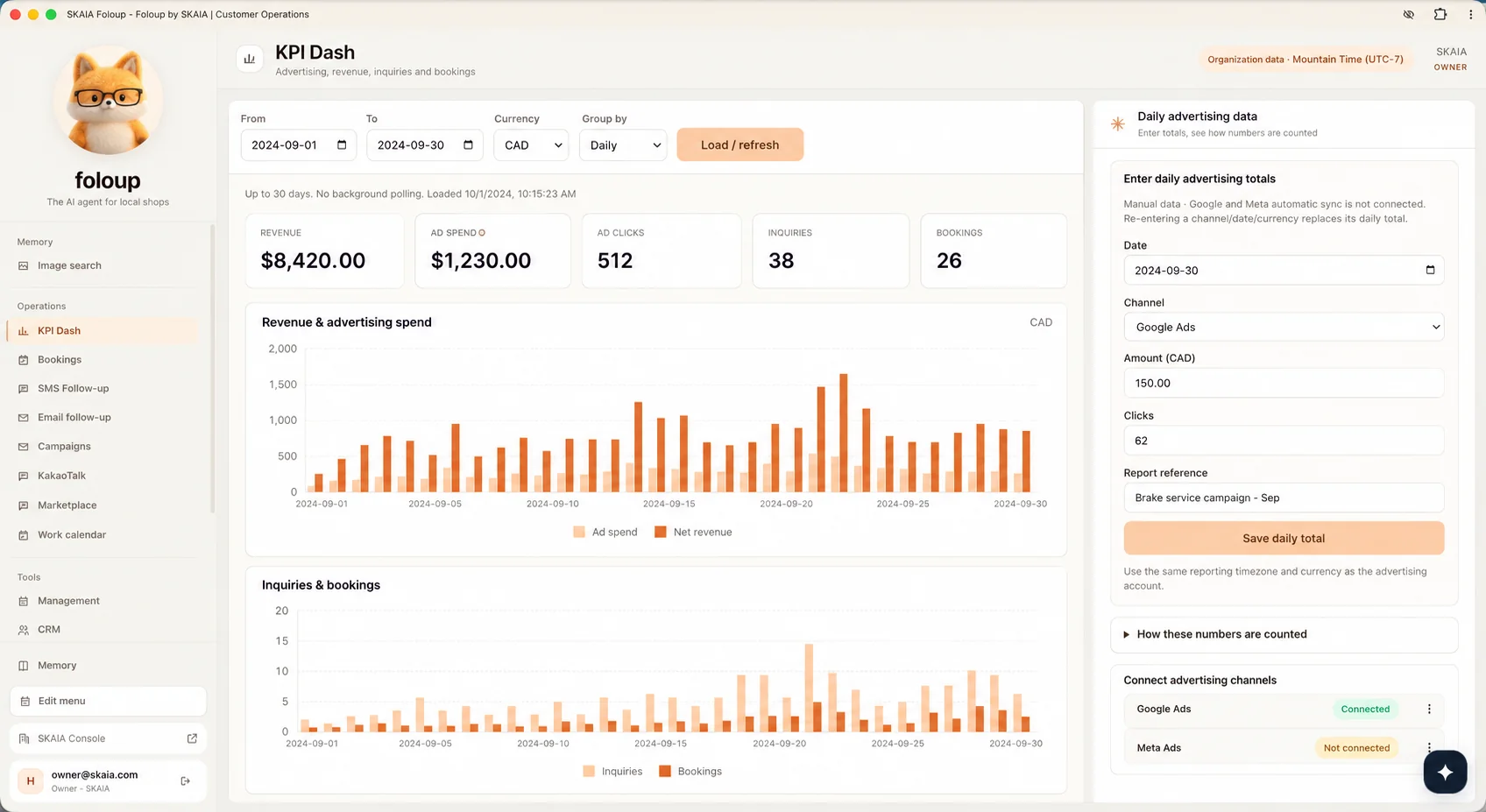Image resolution: width=1486 pixels, height=812 pixels.
Task: Toggle the Ad spend legend swatch
Action: click(x=579, y=533)
